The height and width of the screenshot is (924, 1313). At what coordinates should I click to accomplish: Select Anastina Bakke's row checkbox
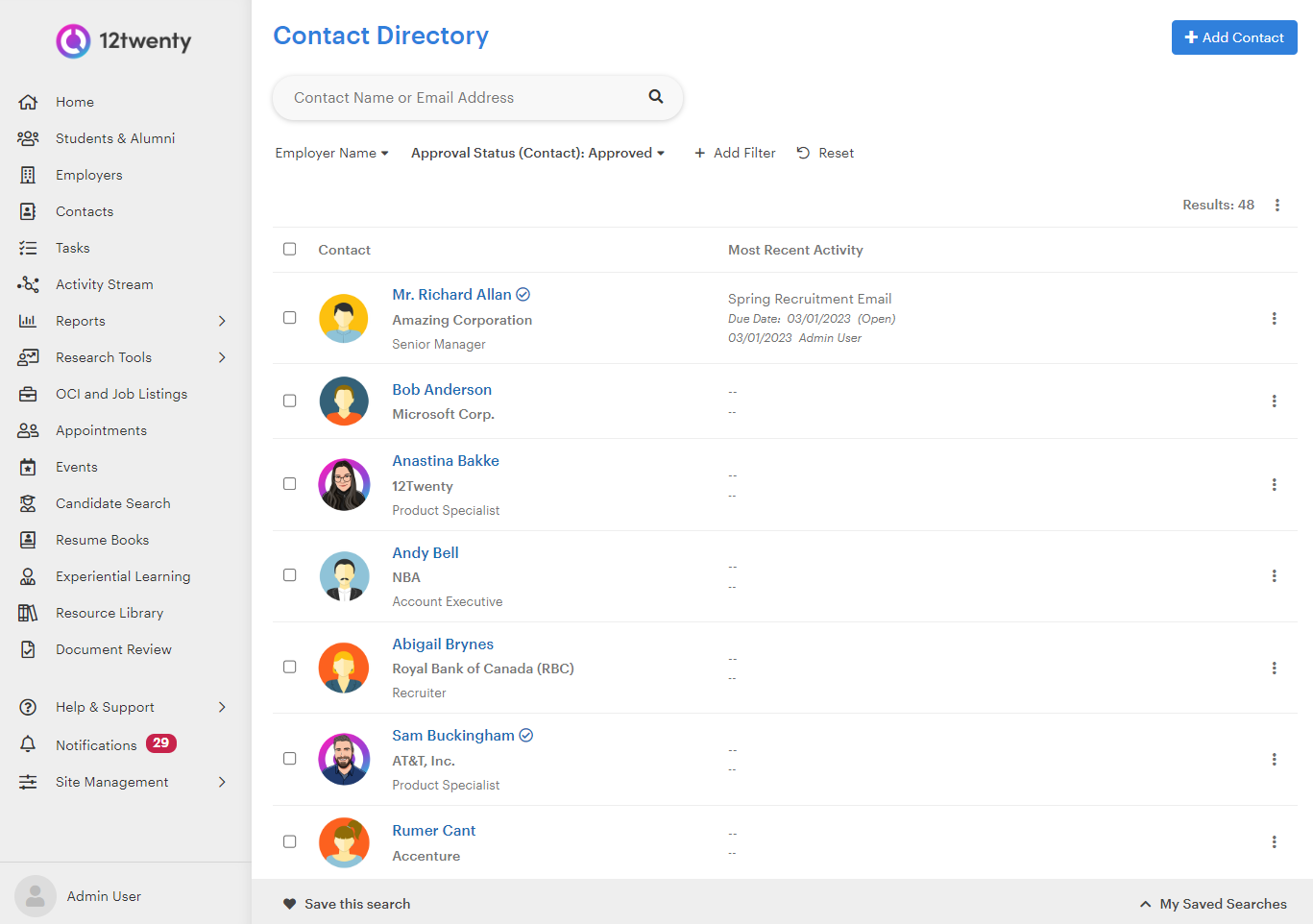pyautogui.click(x=289, y=484)
